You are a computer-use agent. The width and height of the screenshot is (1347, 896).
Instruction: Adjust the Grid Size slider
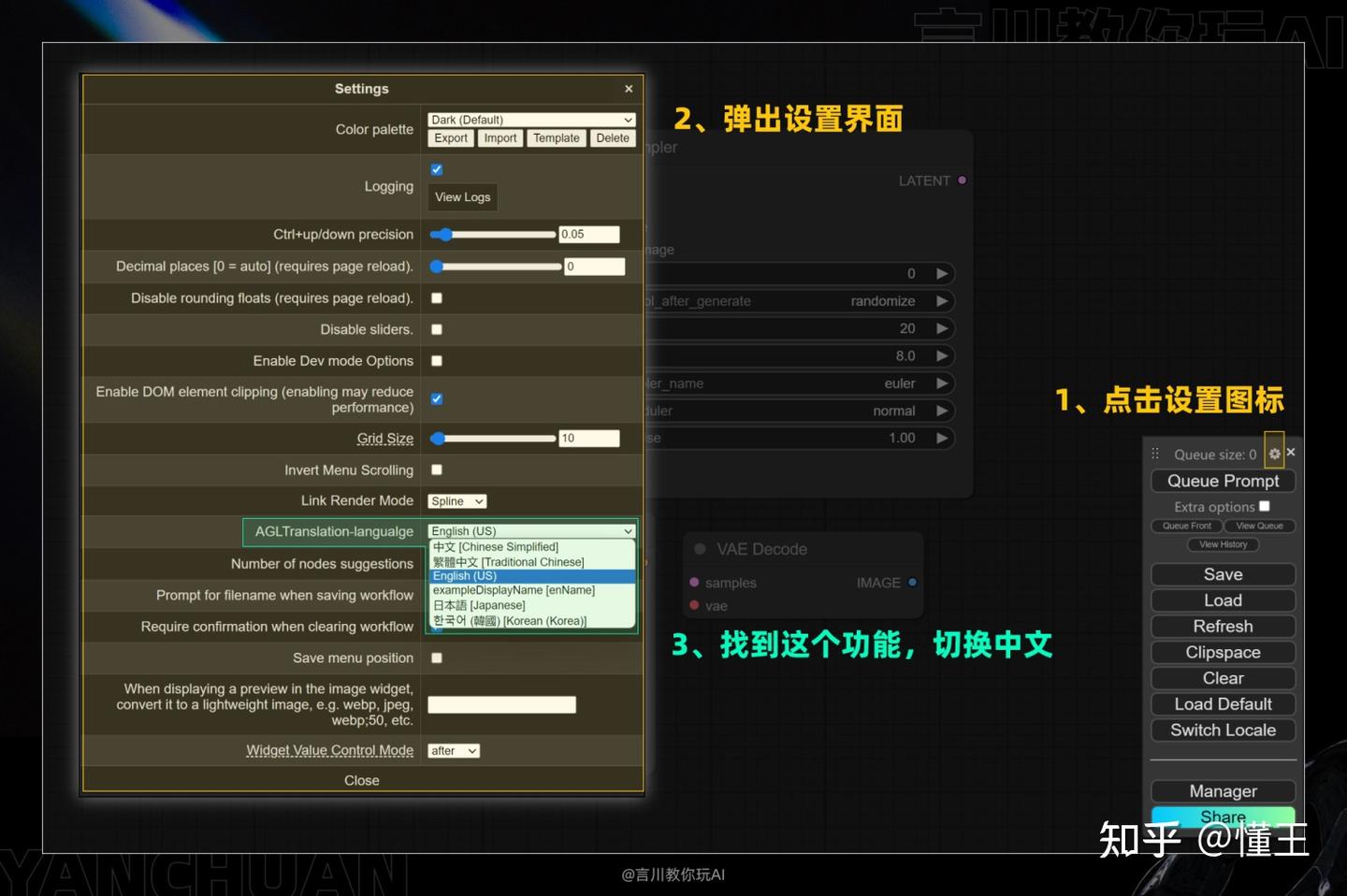[492, 438]
